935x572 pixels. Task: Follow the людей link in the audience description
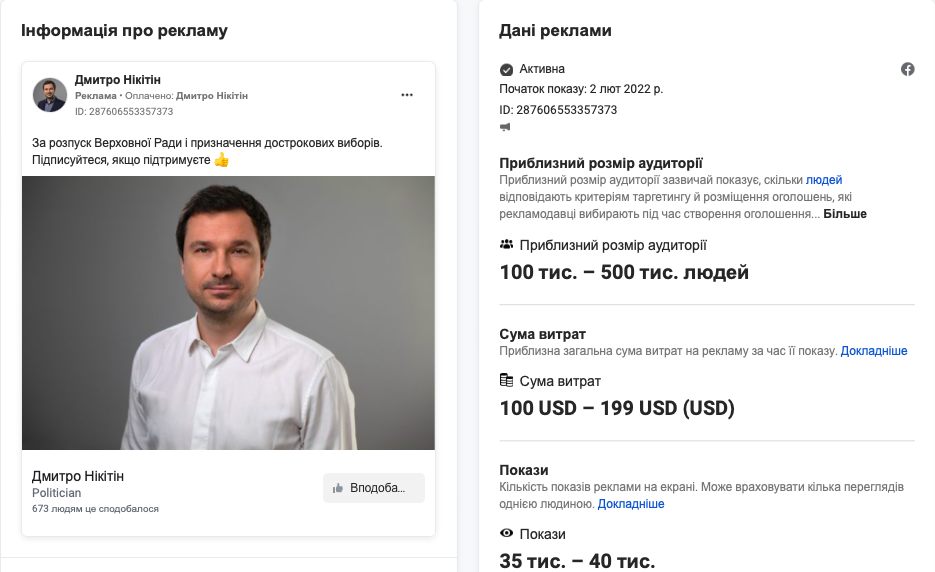(x=824, y=180)
